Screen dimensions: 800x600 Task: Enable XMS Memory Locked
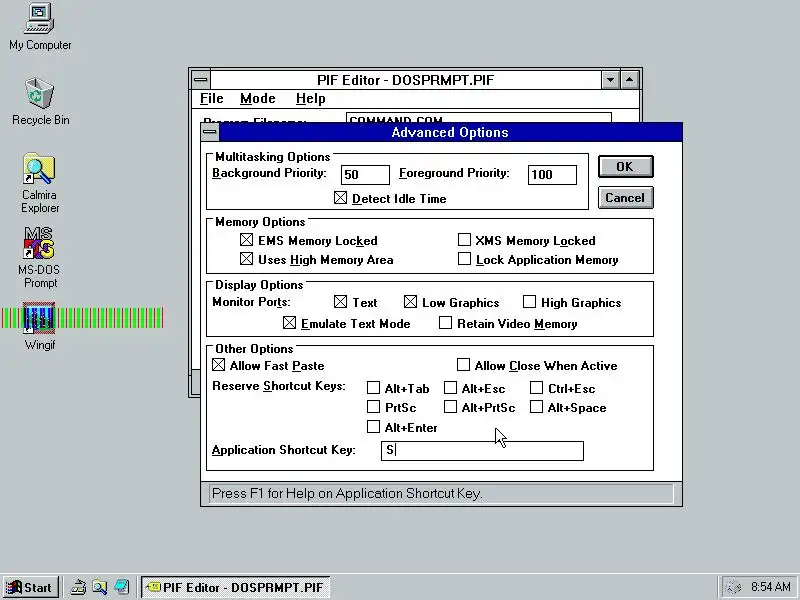[464, 240]
